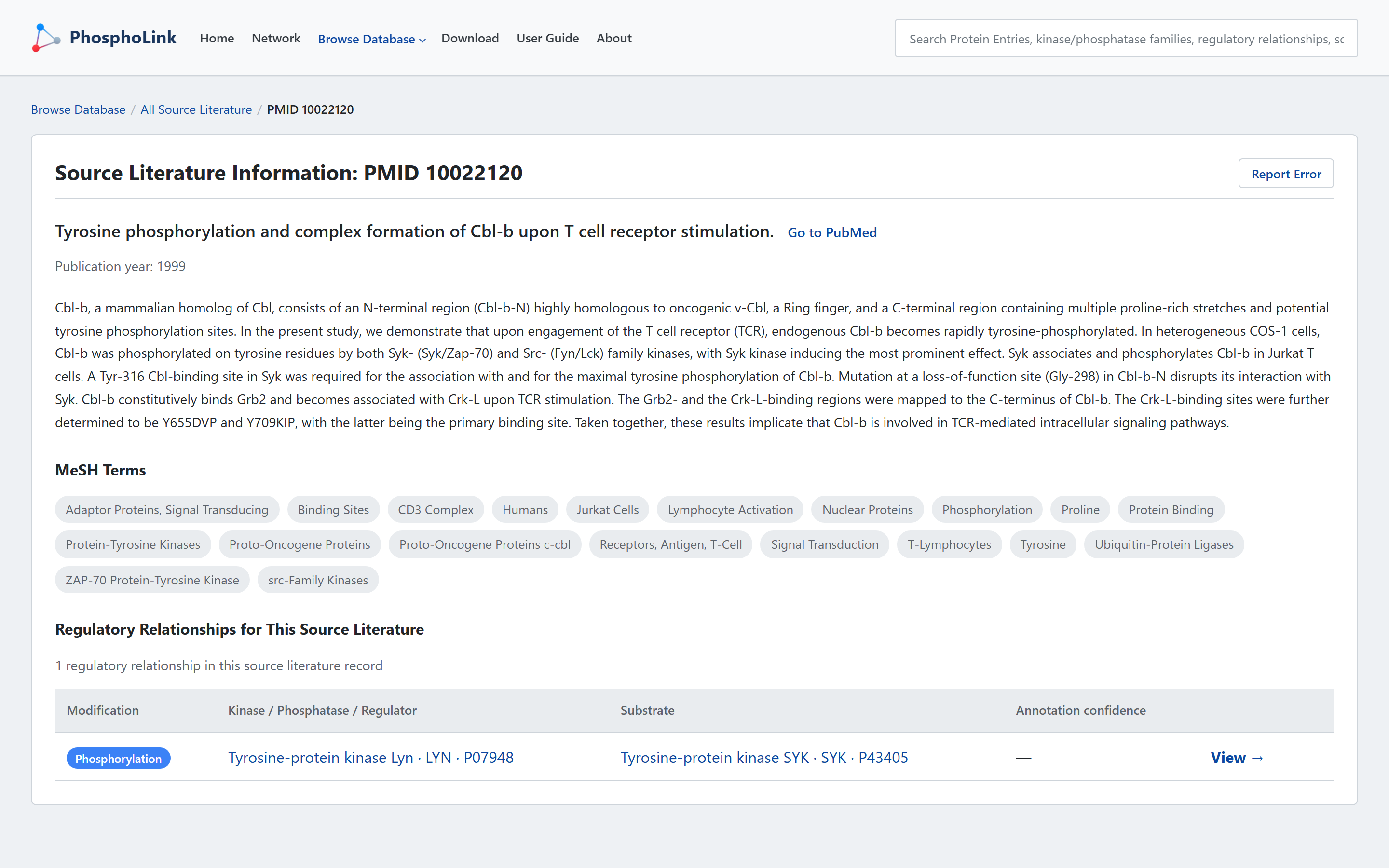Click 'PMID 10022120' breadcrumb text
Image resolution: width=1389 pixels, height=868 pixels.
click(x=311, y=109)
